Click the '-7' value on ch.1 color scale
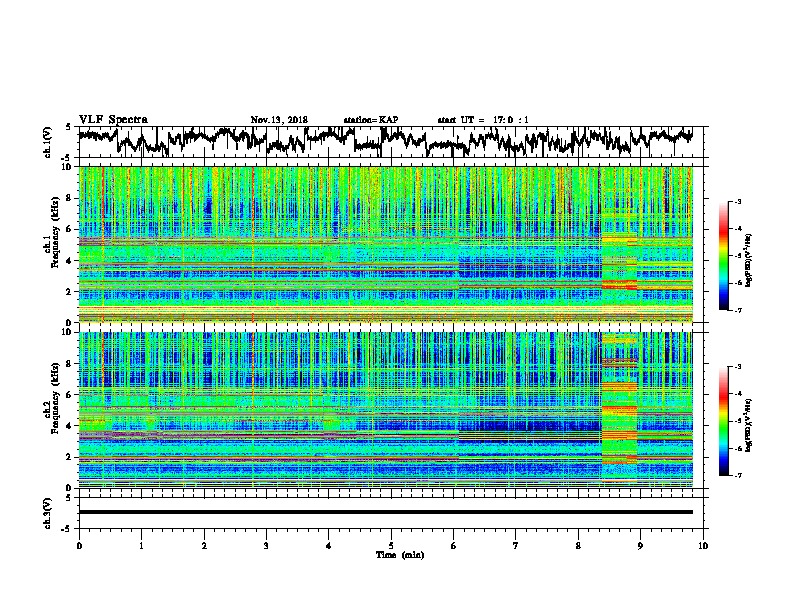Image resolution: width=792 pixels, height=612 pixels. pos(737,310)
